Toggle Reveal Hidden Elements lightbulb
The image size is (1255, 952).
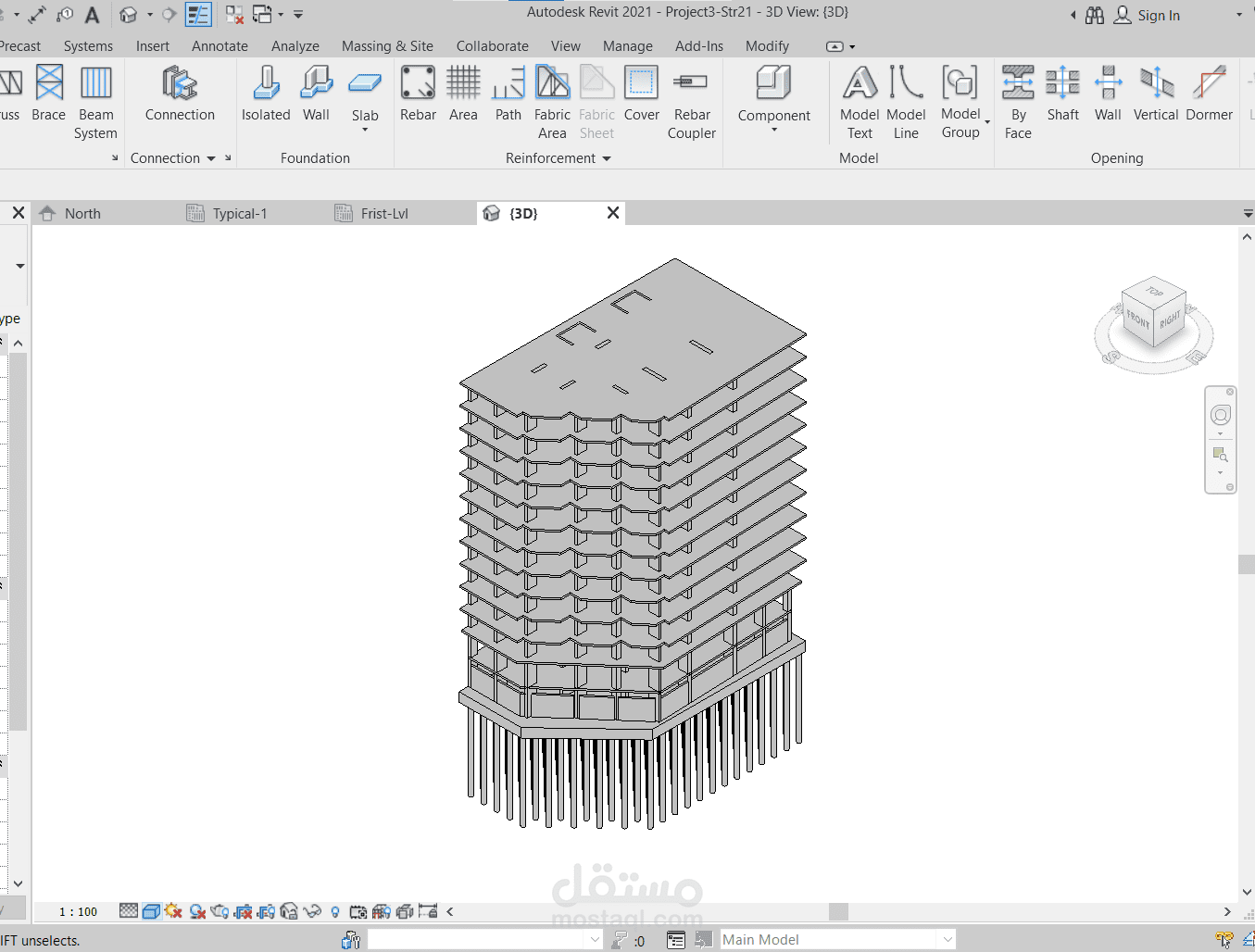[x=335, y=912]
